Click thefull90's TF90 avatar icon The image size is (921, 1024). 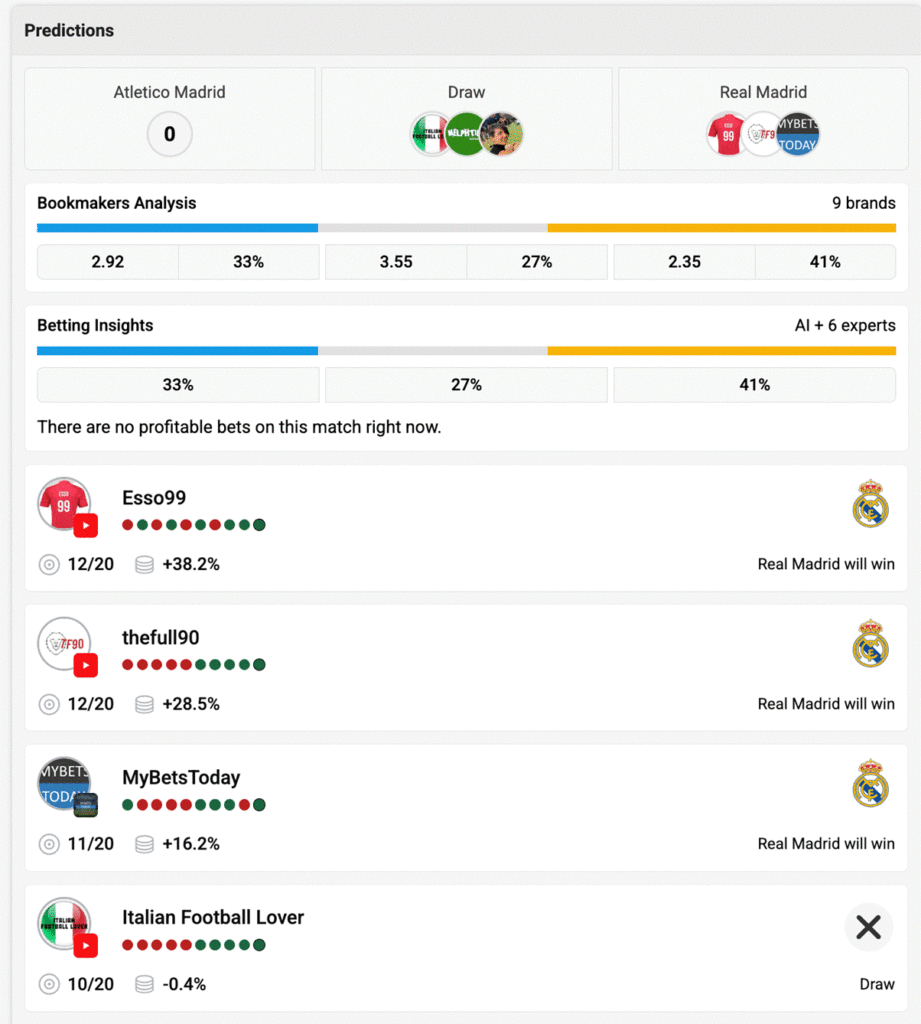coord(64,644)
